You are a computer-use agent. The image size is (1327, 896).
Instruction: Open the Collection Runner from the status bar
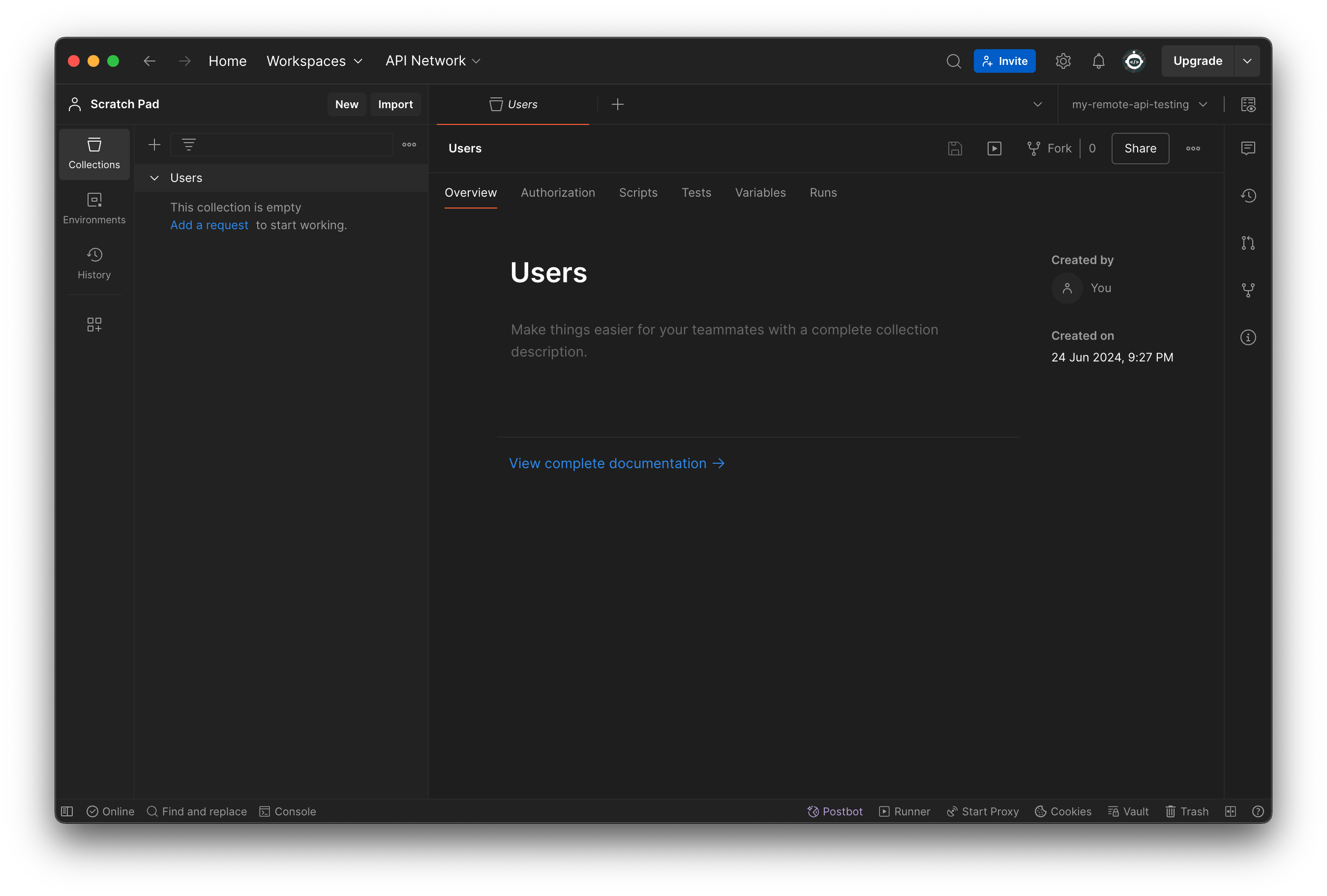point(904,811)
